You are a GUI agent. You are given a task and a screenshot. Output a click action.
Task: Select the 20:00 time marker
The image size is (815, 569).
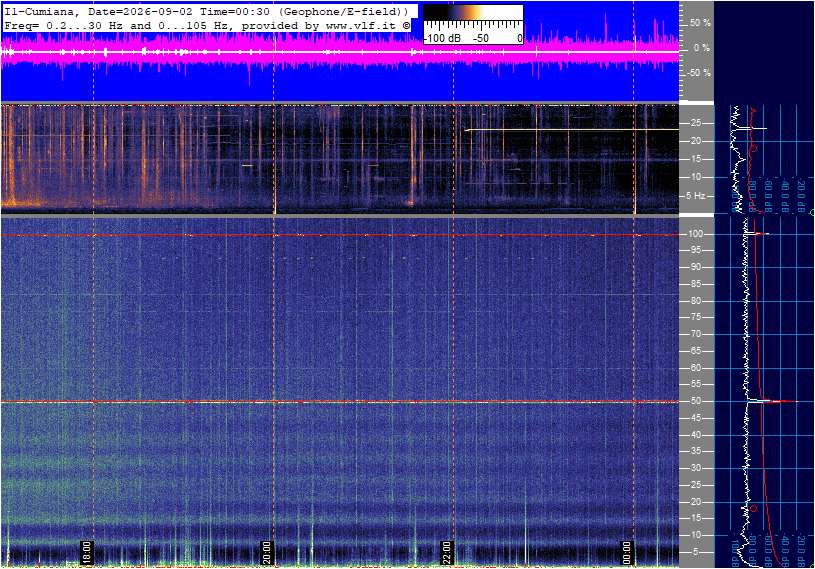pyautogui.click(x=266, y=552)
